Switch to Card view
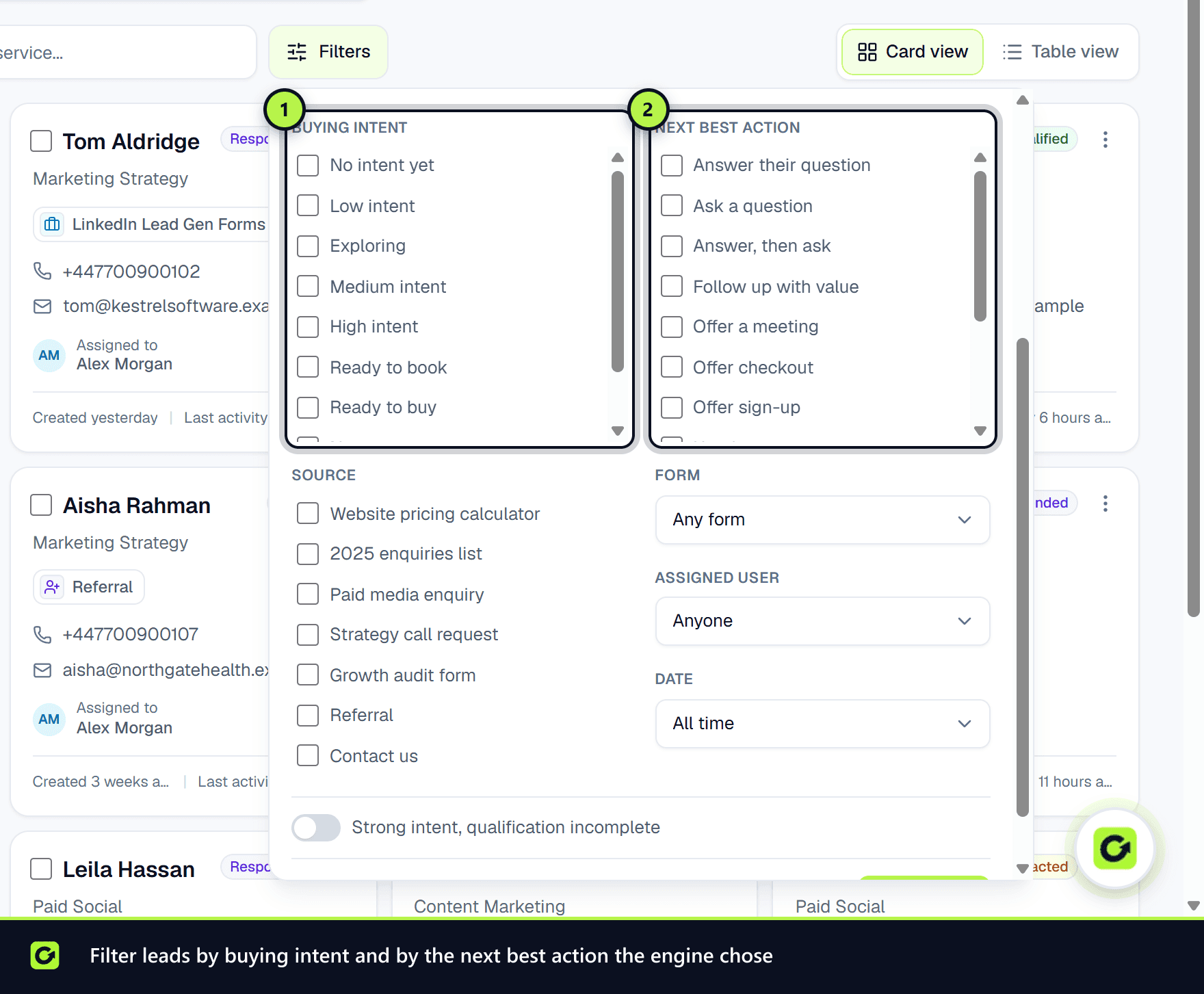This screenshot has width=1204, height=994. [913, 52]
